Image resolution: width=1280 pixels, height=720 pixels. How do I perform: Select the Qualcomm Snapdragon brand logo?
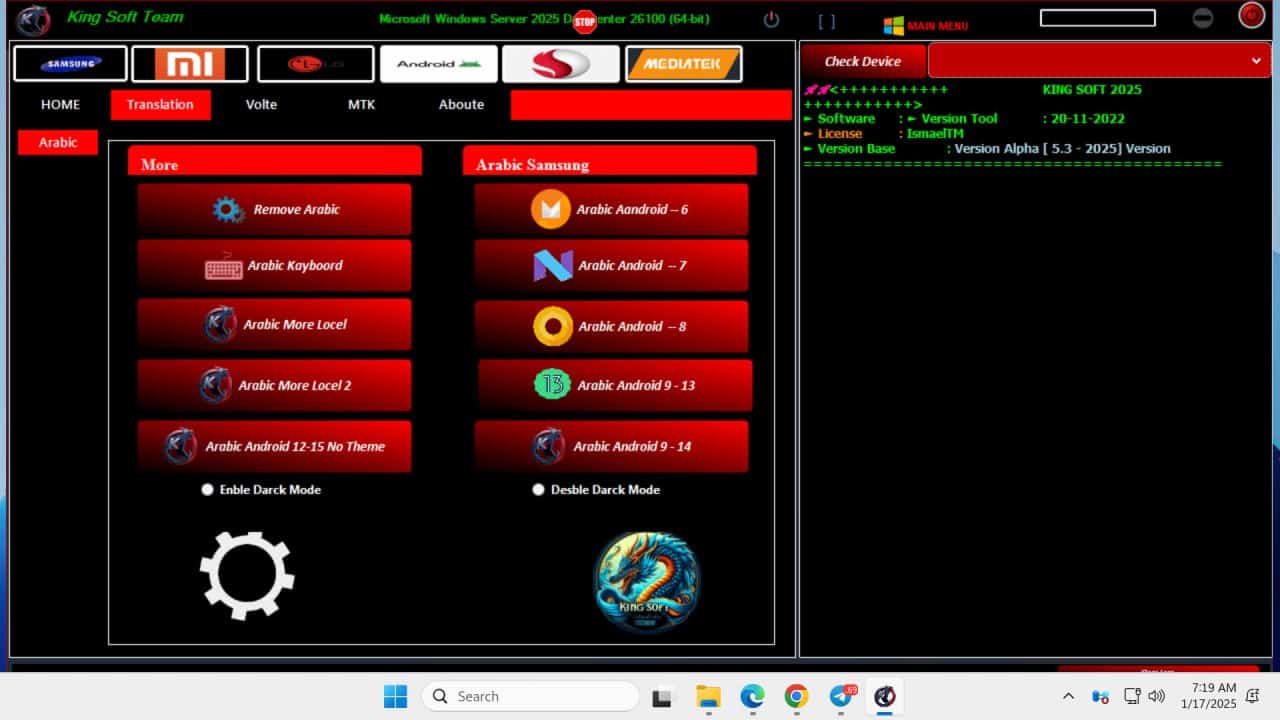(x=561, y=64)
